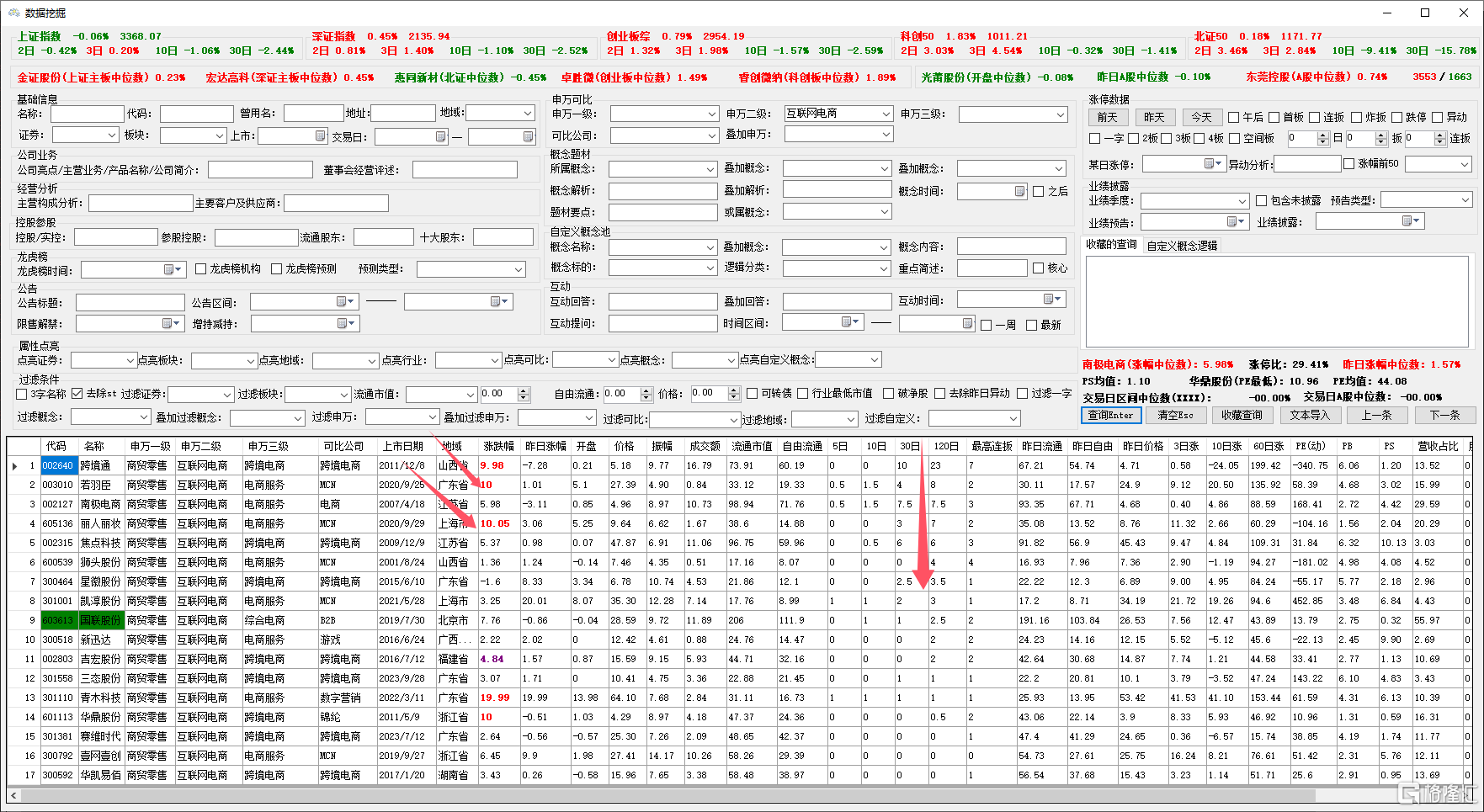The image size is (1484, 812).
Task: Open the 时间区间 start date calendar
Action: [850, 321]
